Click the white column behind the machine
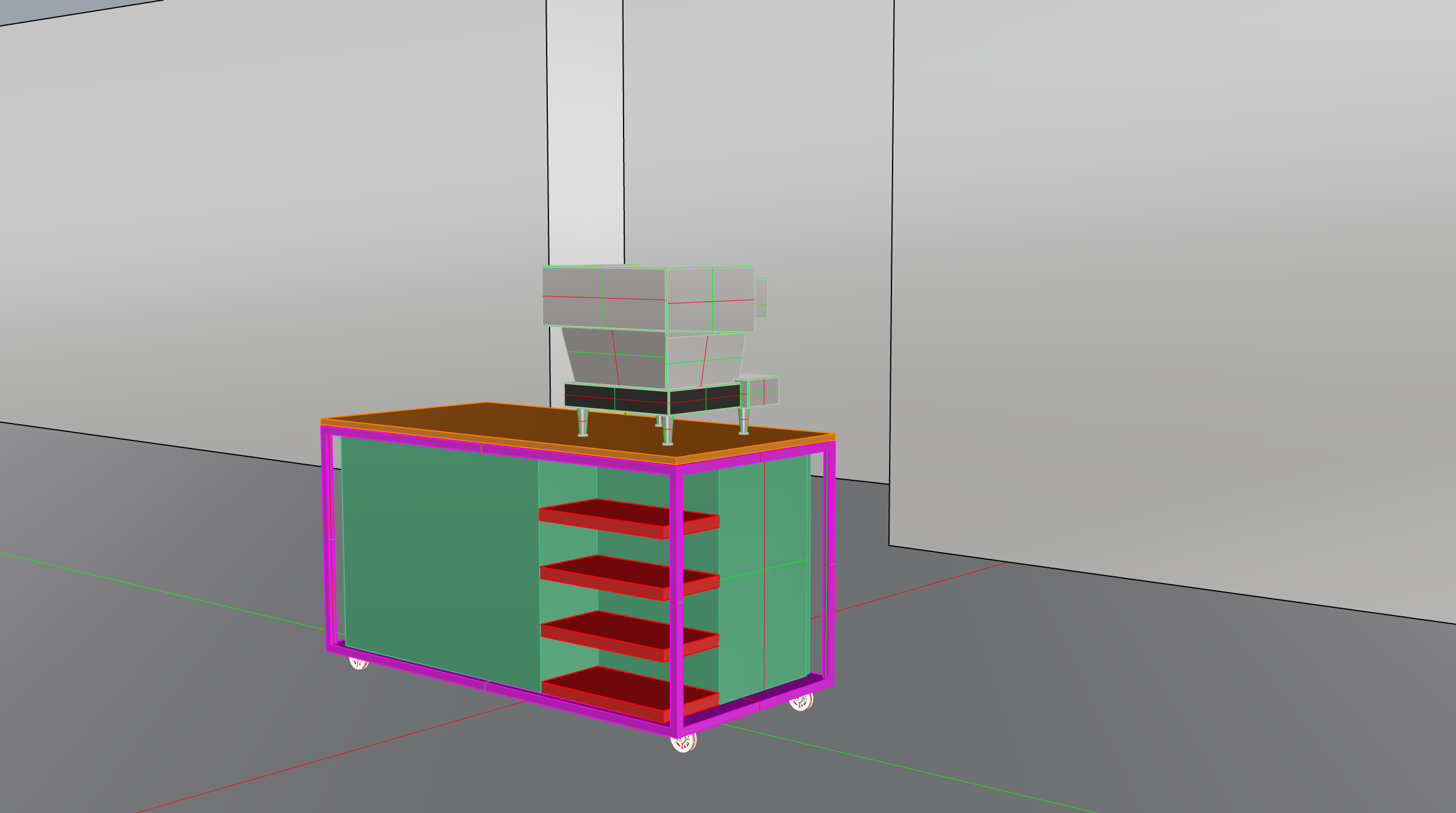 pyautogui.click(x=585, y=133)
